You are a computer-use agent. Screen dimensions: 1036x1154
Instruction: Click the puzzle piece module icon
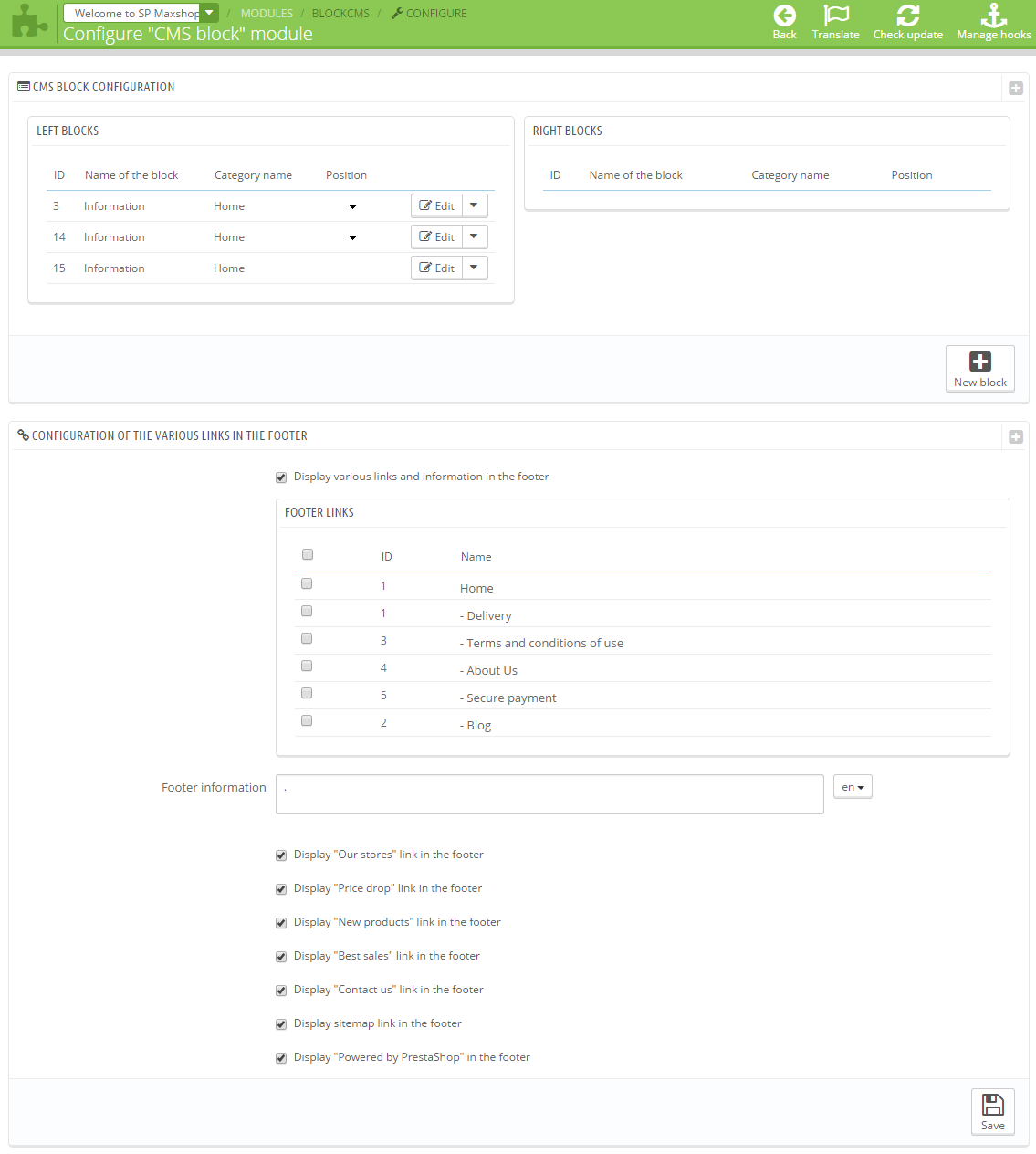[29, 22]
